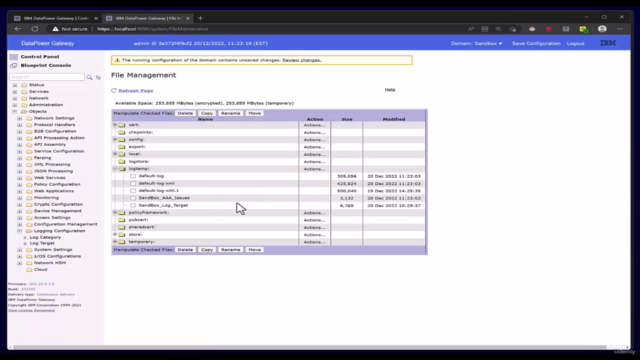
Task: Open View License Agreement link
Action: (x=31, y=311)
